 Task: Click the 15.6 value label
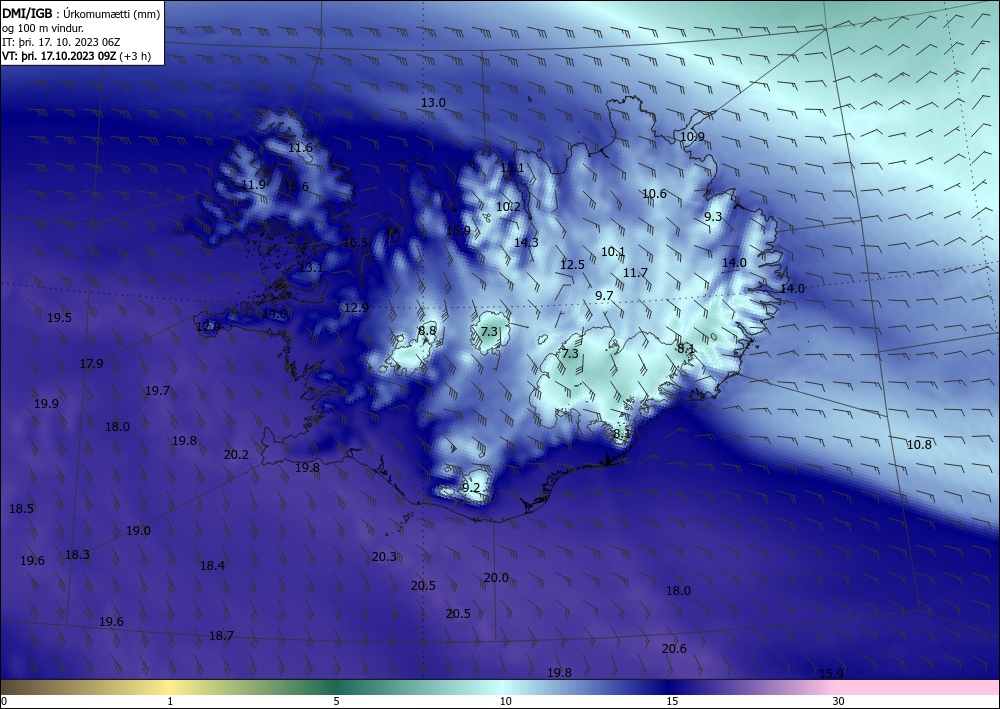coord(296,187)
